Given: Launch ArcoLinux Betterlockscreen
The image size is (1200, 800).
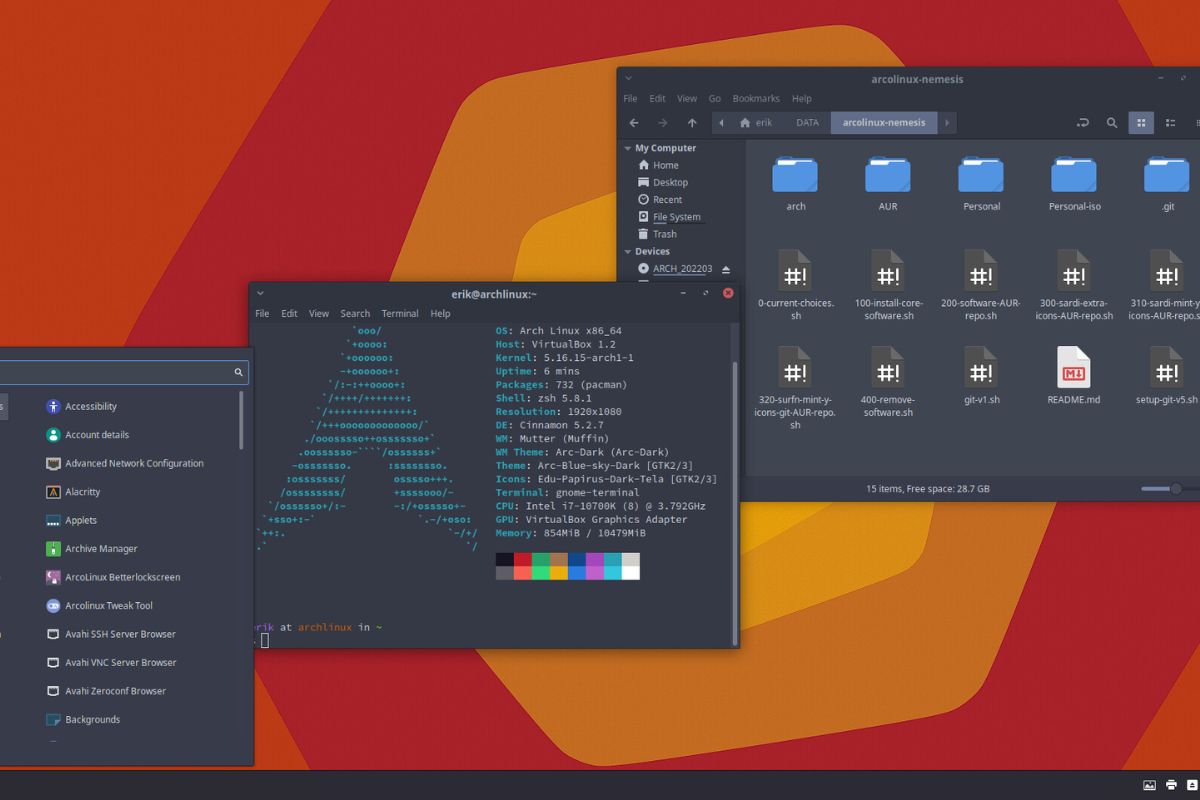Looking at the screenshot, I should pos(113,577).
